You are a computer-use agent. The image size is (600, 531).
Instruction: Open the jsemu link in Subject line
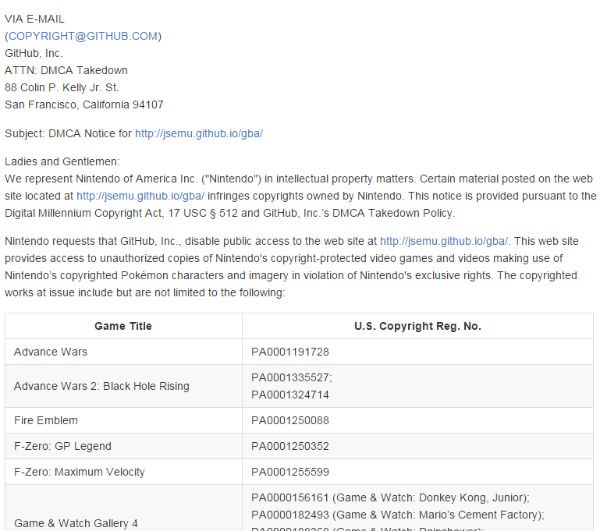pos(199,134)
